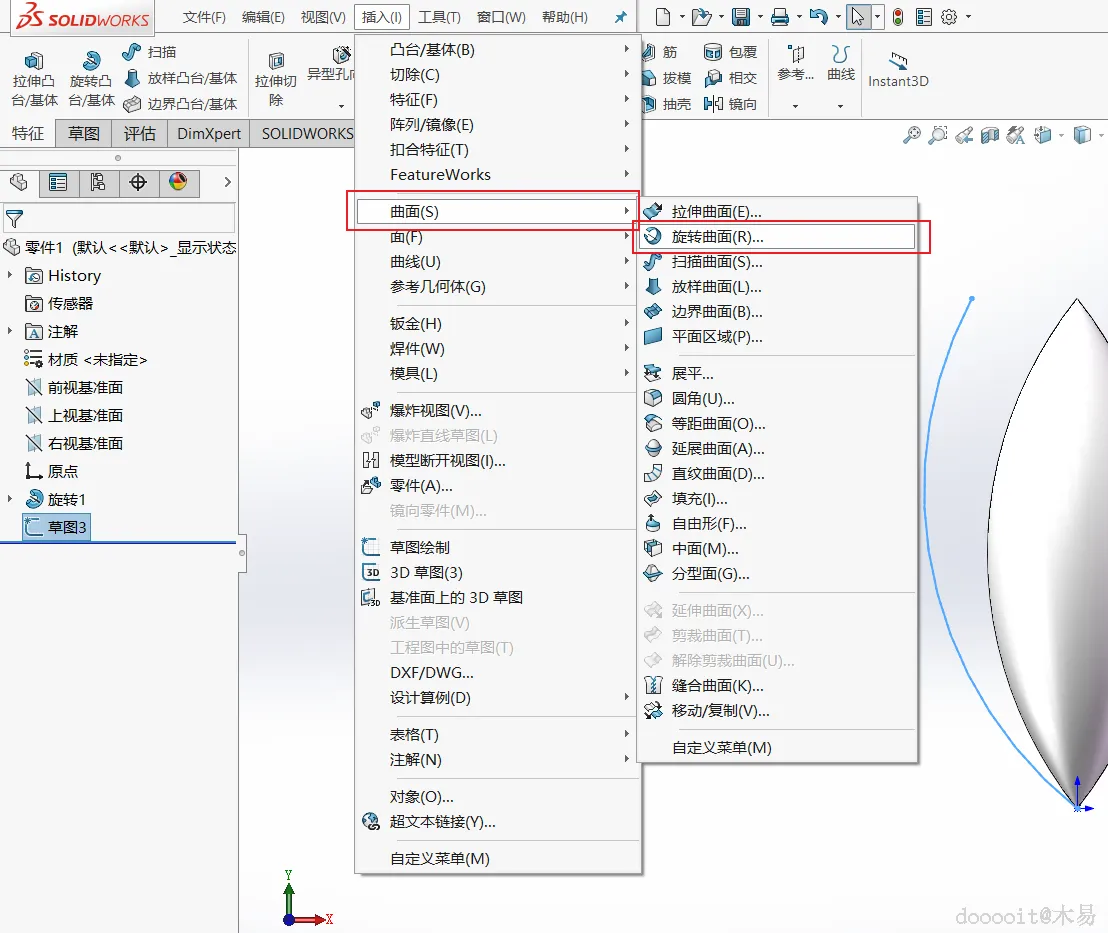
Task: Click the 包覆 wrap tool icon
Action: [x=714, y=52]
